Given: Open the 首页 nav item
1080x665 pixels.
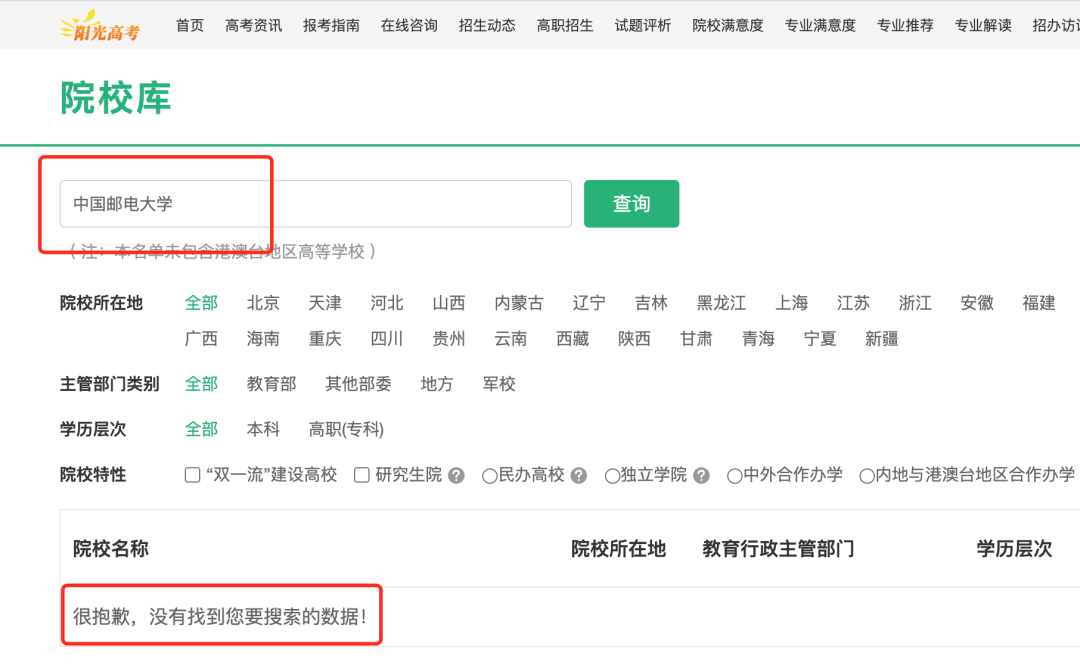Looking at the screenshot, I should click(189, 25).
